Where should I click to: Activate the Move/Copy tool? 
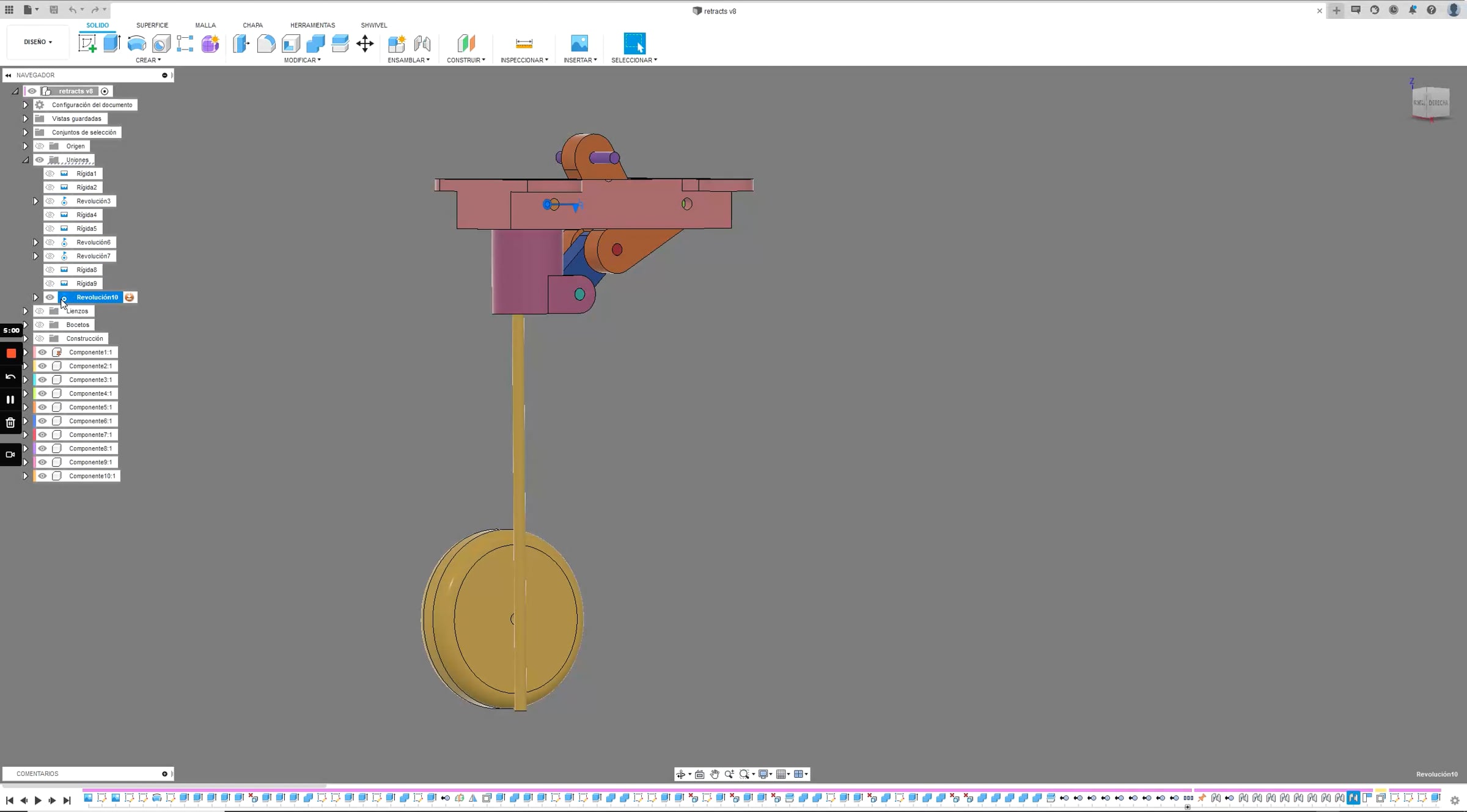point(365,43)
